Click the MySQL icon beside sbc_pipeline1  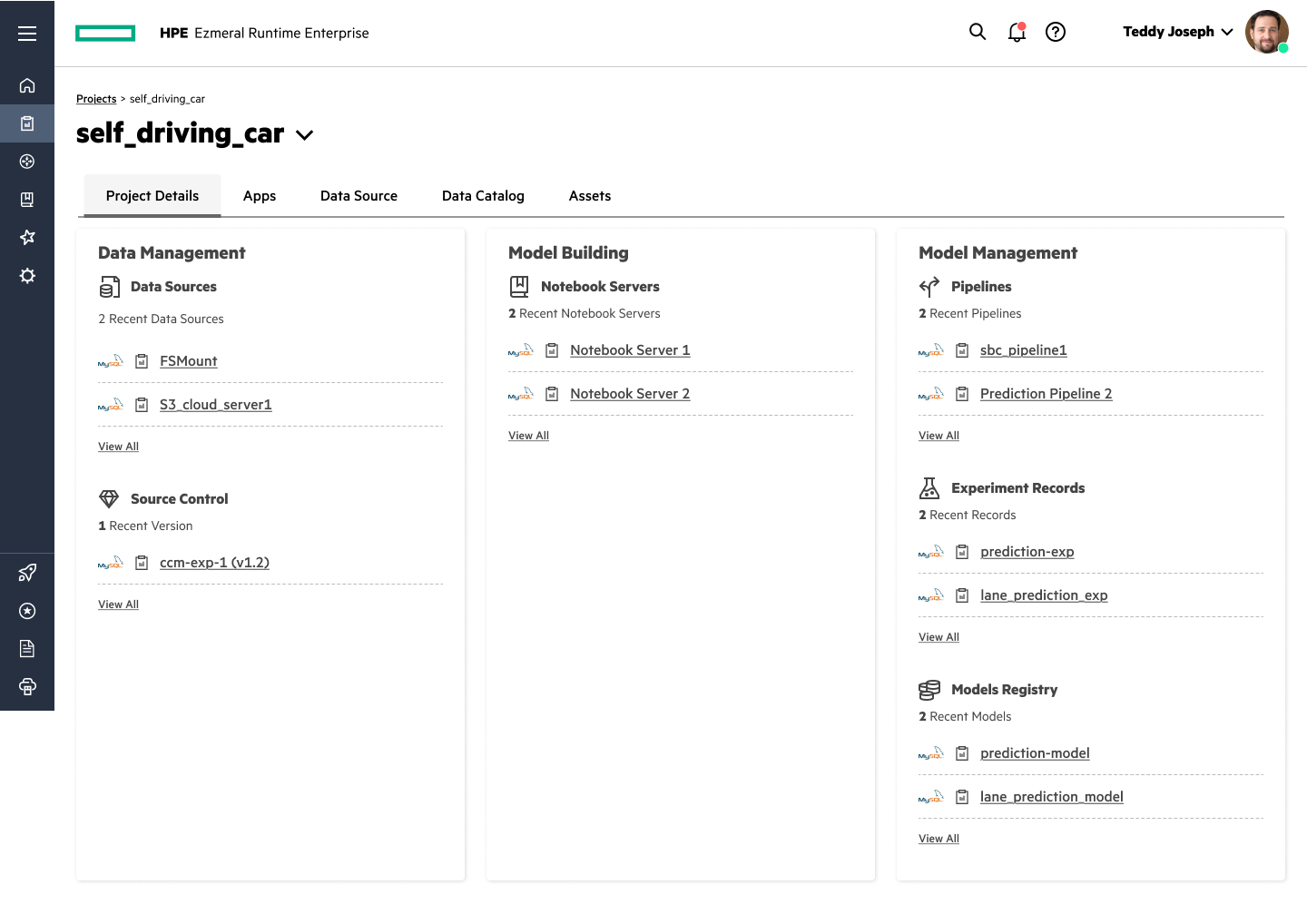(931, 350)
